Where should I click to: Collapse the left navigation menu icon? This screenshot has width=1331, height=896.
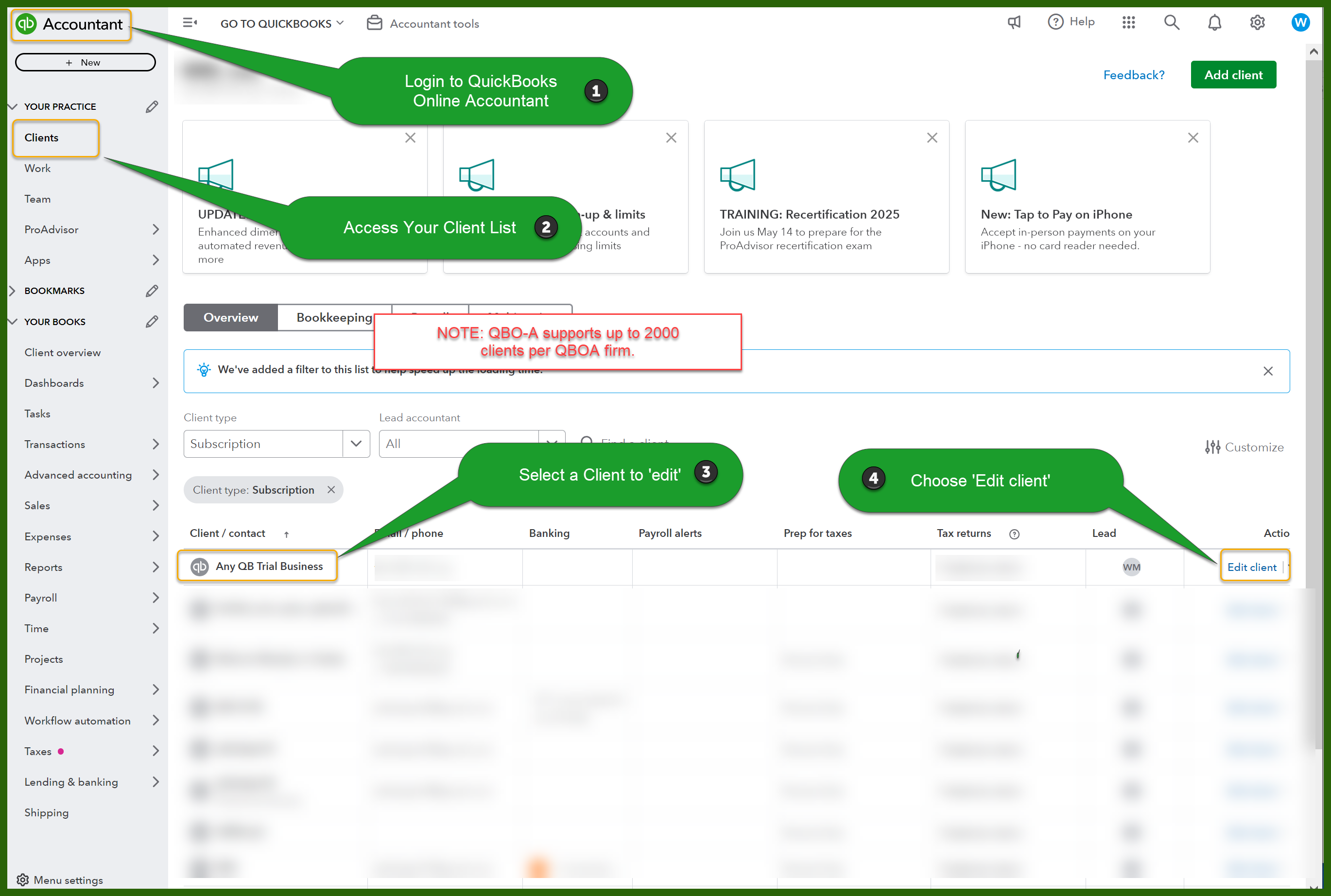pyautogui.click(x=189, y=23)
